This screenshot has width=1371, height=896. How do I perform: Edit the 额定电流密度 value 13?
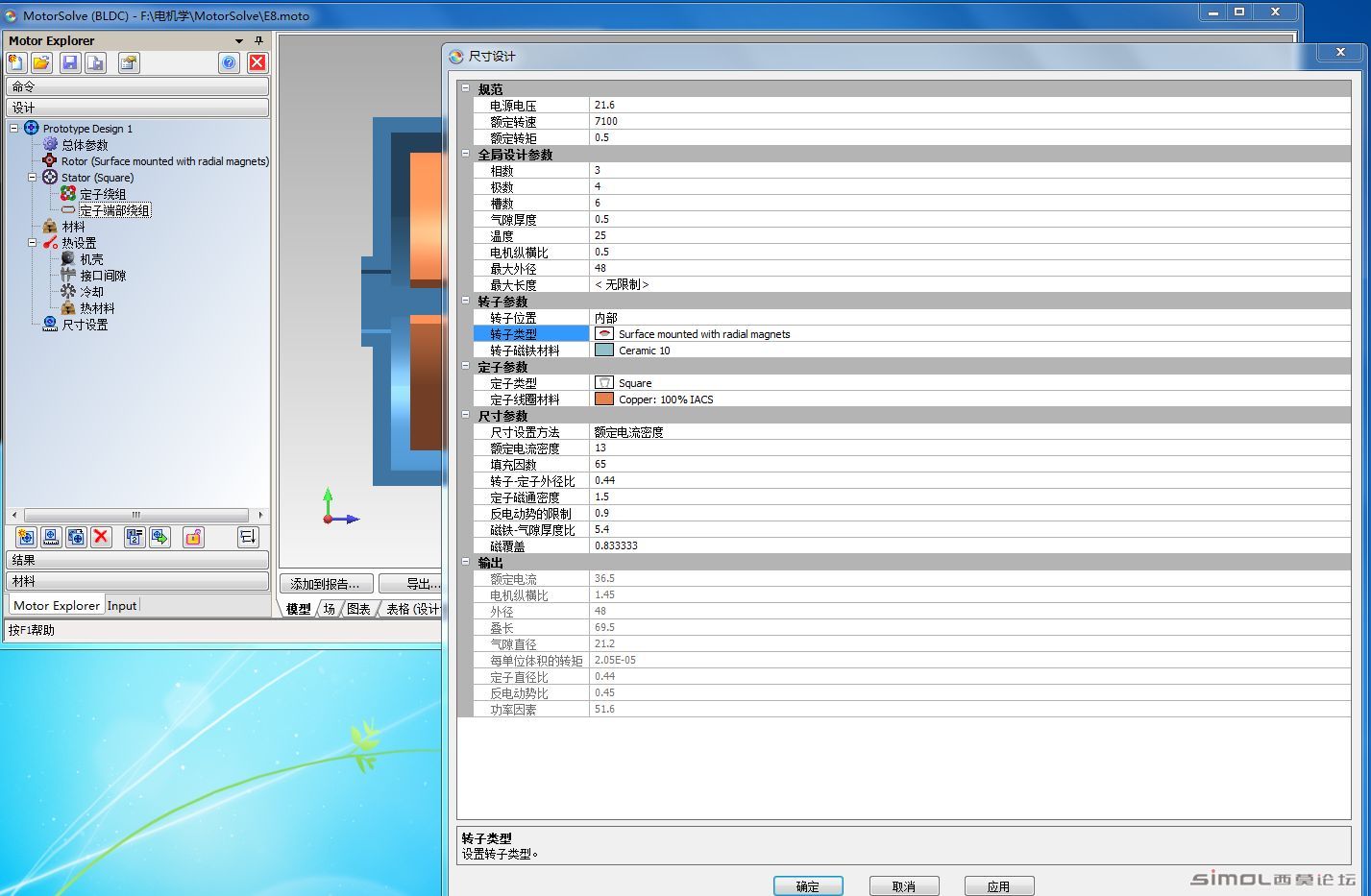(970, 448)
